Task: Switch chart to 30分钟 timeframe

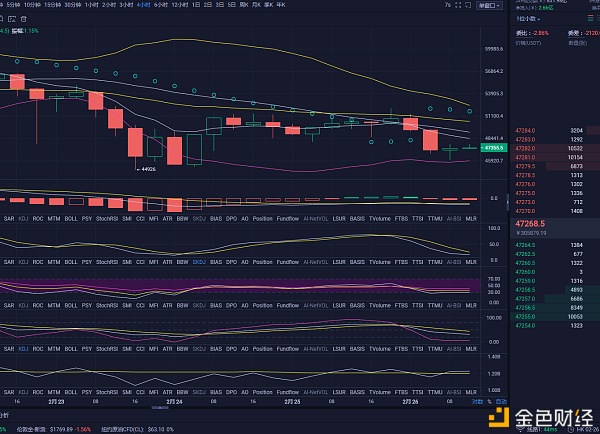Action: [x=73, y=5]
